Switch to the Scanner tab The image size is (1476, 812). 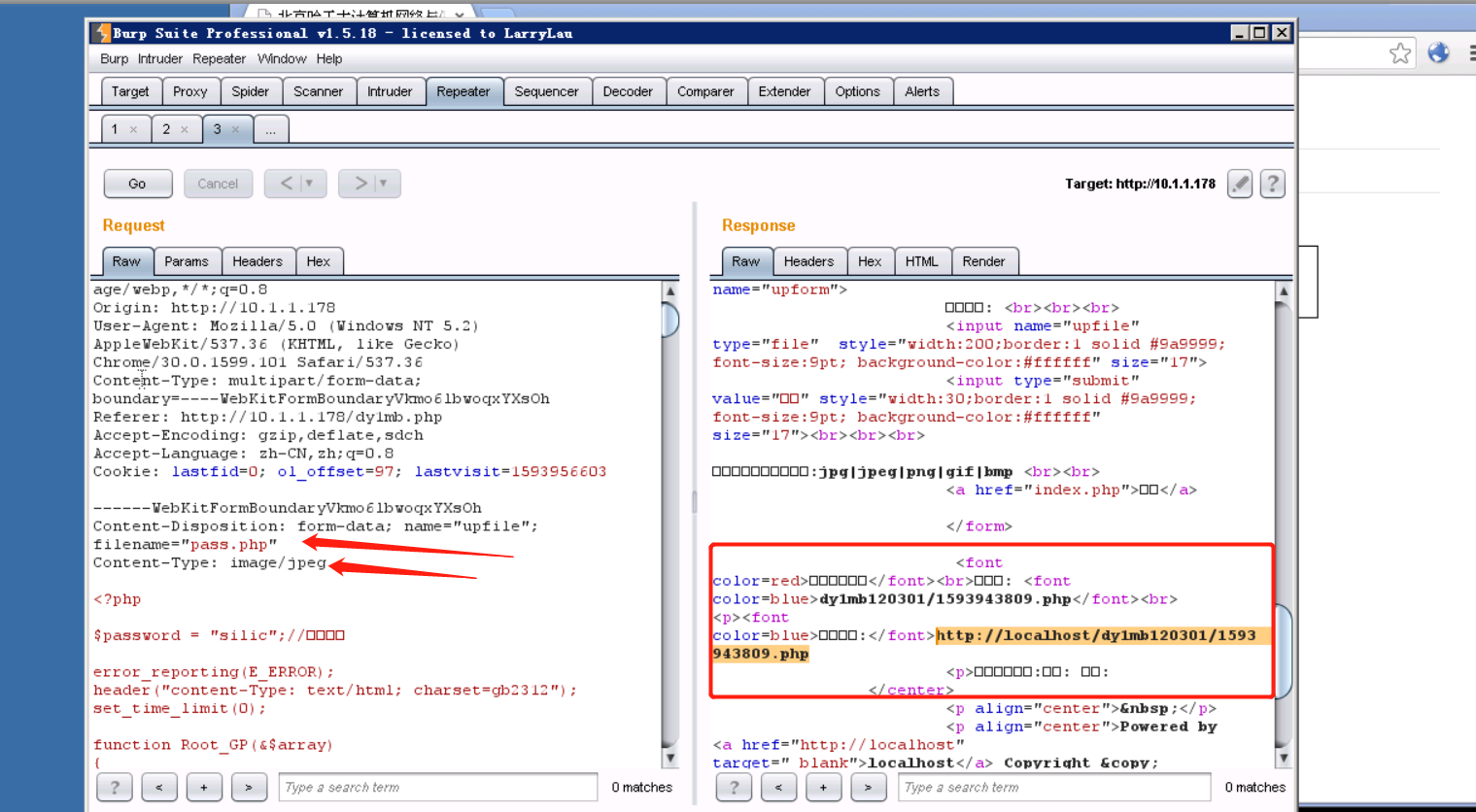tap(319, 91)
